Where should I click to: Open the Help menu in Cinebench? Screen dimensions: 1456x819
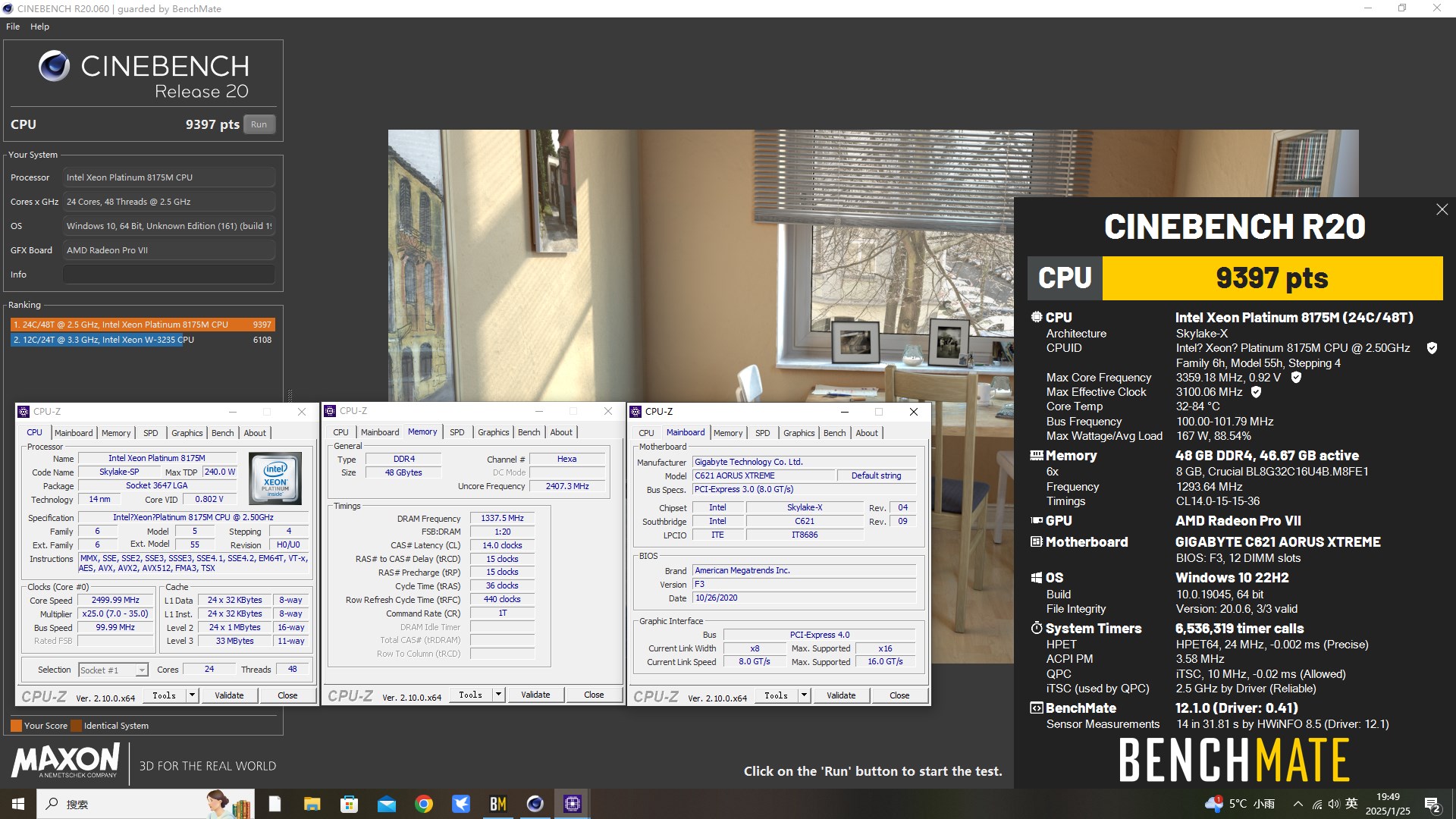tap(39, 27)
